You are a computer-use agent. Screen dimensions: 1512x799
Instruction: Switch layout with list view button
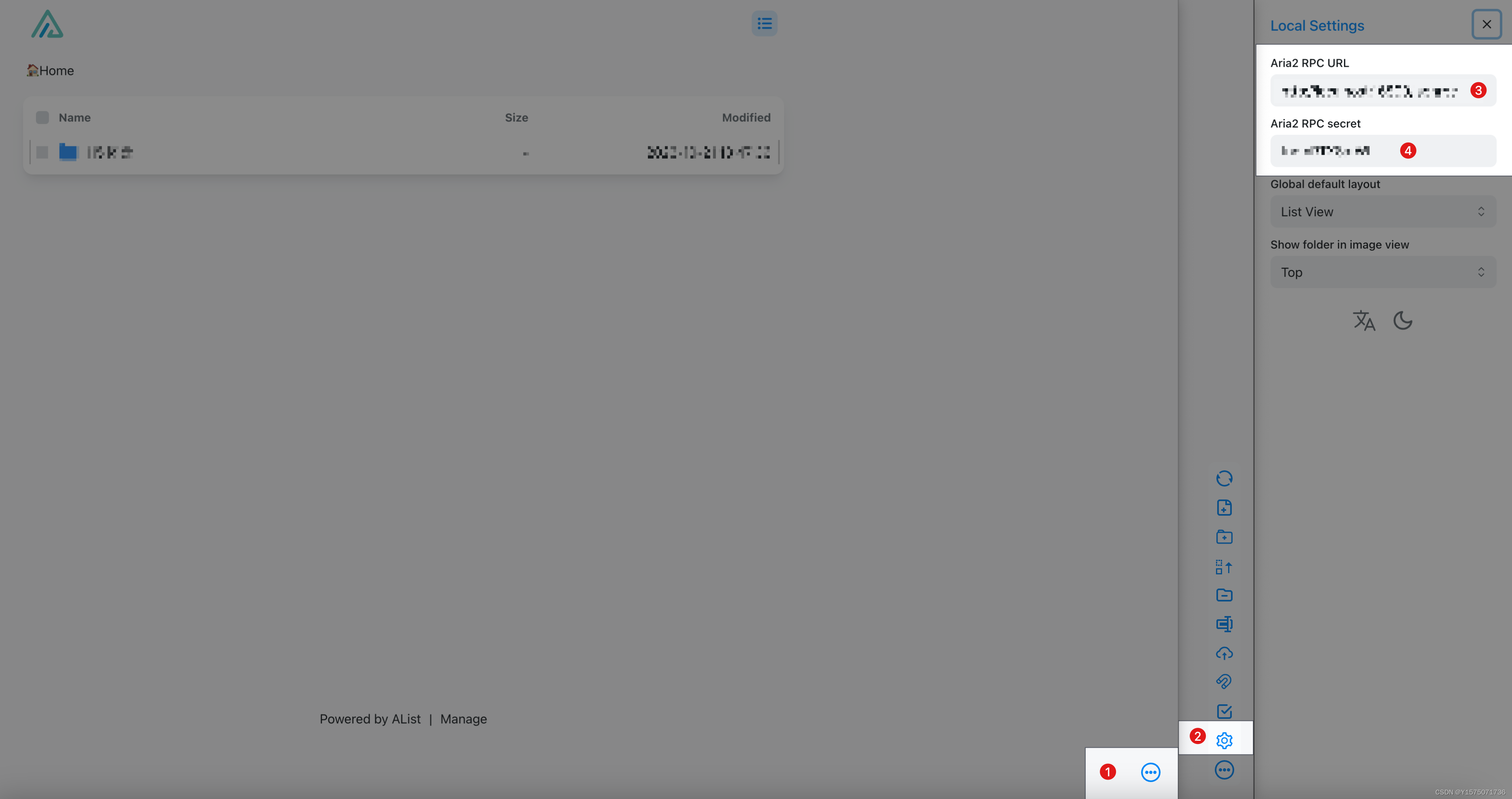[x=764, y=23]
